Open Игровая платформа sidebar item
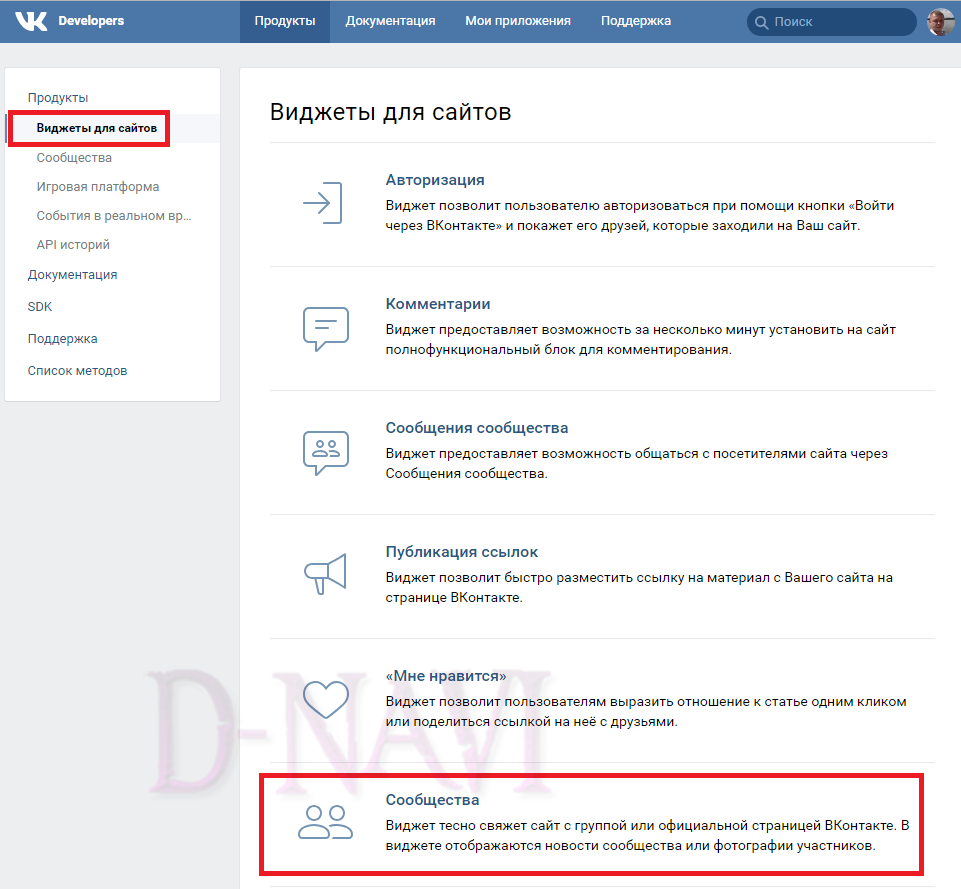Viewport: 961px width, 889px height. [x=98, y=187]
